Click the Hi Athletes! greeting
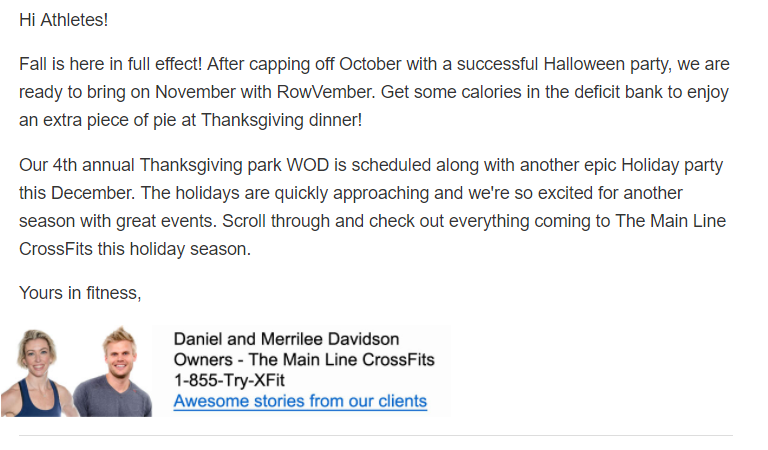 click(63, 20)
